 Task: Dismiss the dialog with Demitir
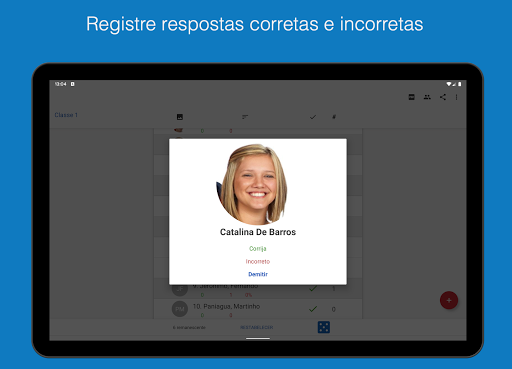[258, 274]
